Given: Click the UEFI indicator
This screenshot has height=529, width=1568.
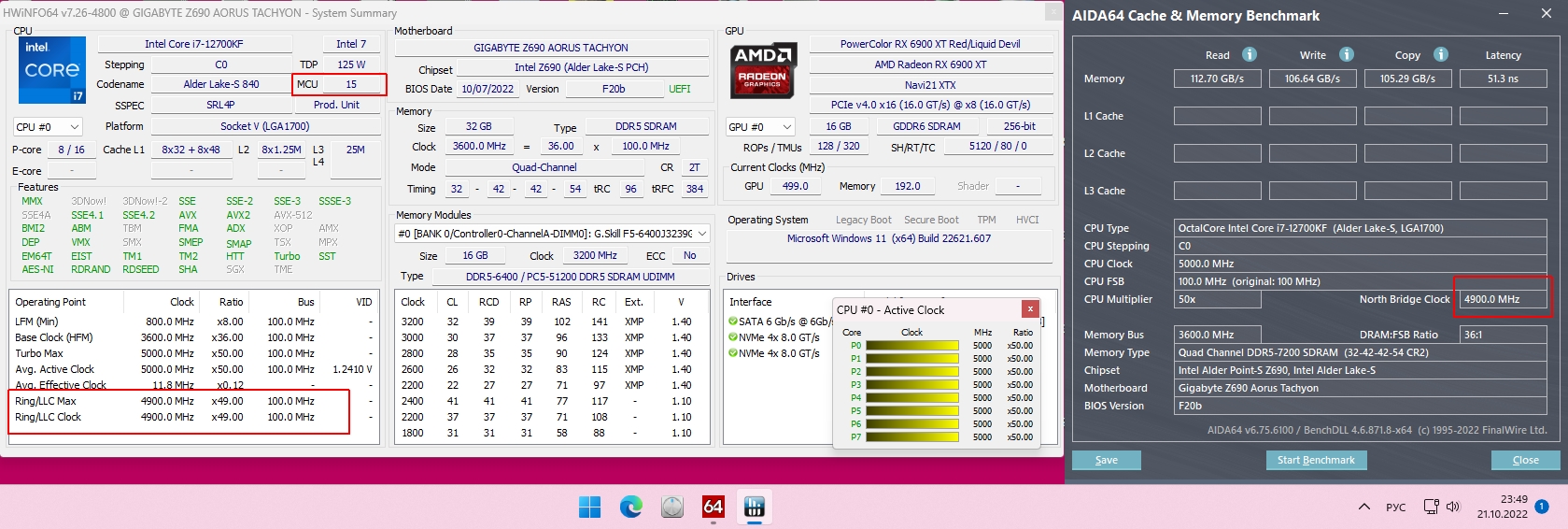Looking at the screenshot, I should [x=680, y=89].
